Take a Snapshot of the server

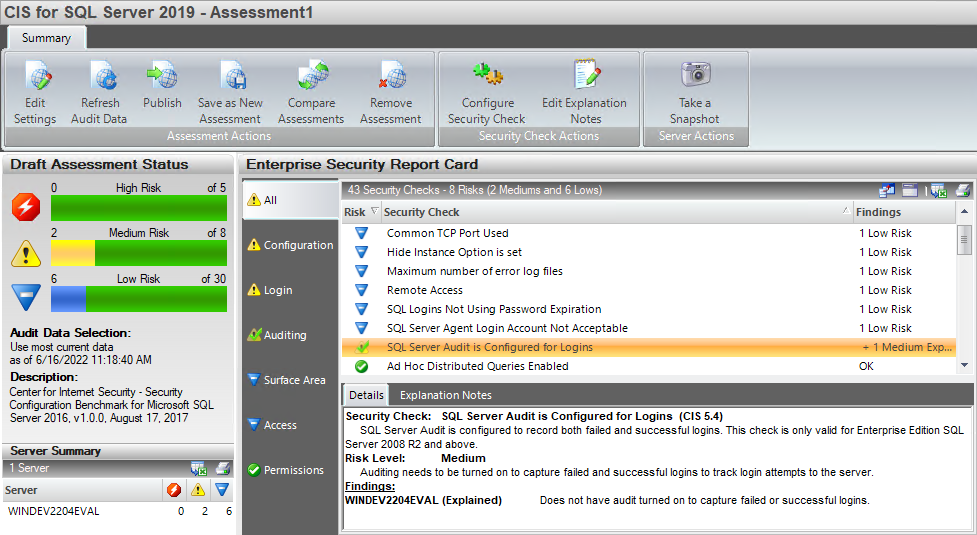pyautogui.click(x=695, y=92)
